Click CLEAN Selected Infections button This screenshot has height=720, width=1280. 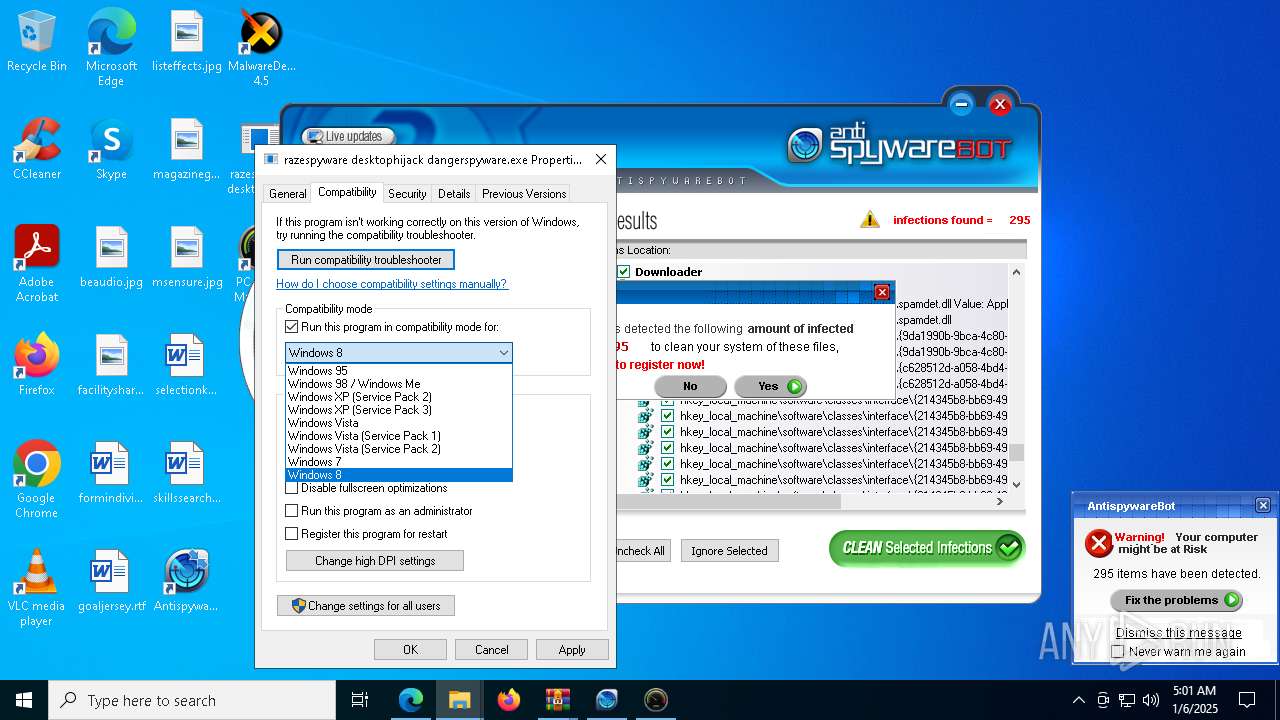[927, 548]
